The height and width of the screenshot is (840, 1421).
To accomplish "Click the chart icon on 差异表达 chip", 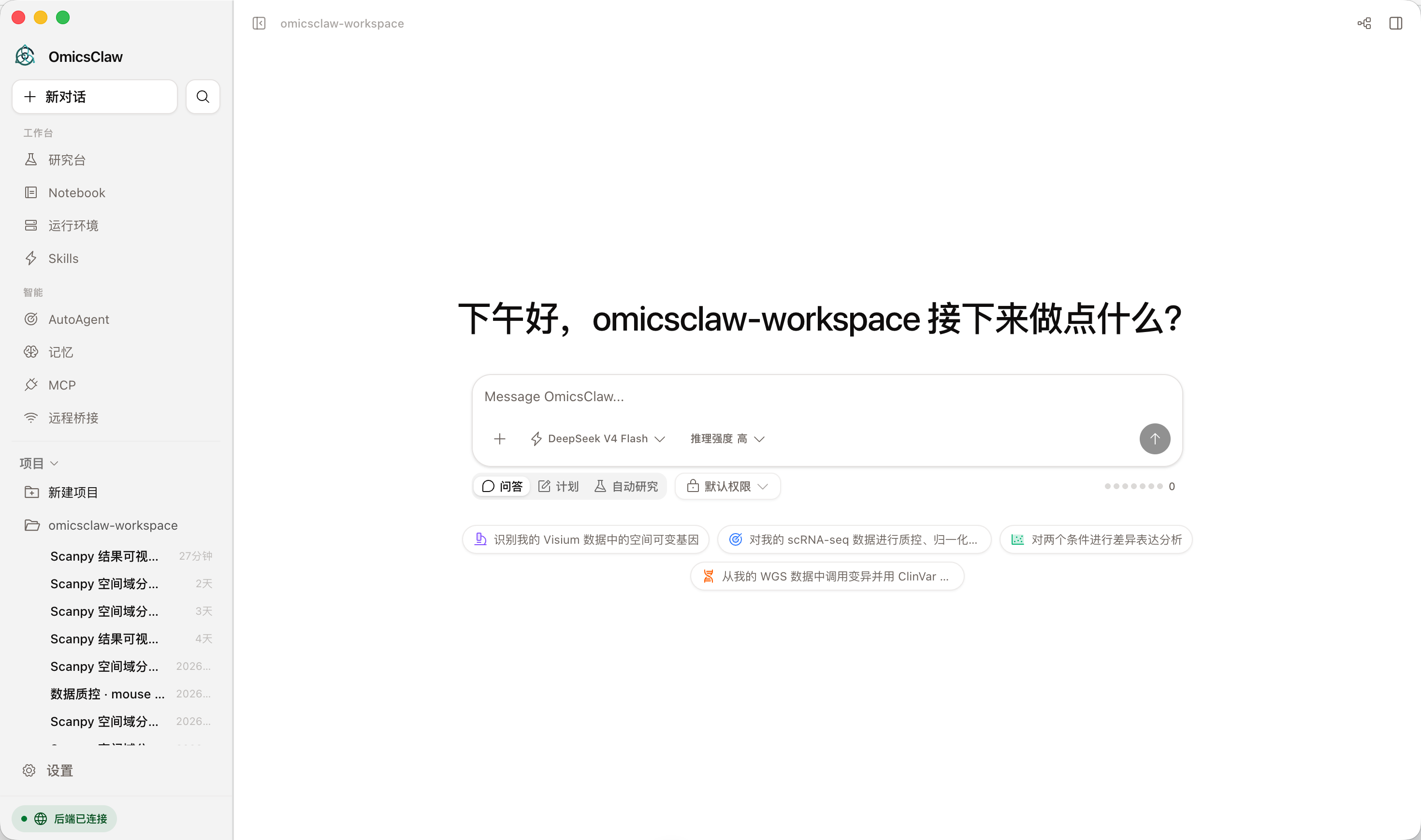I will (x=1017, y=539).
